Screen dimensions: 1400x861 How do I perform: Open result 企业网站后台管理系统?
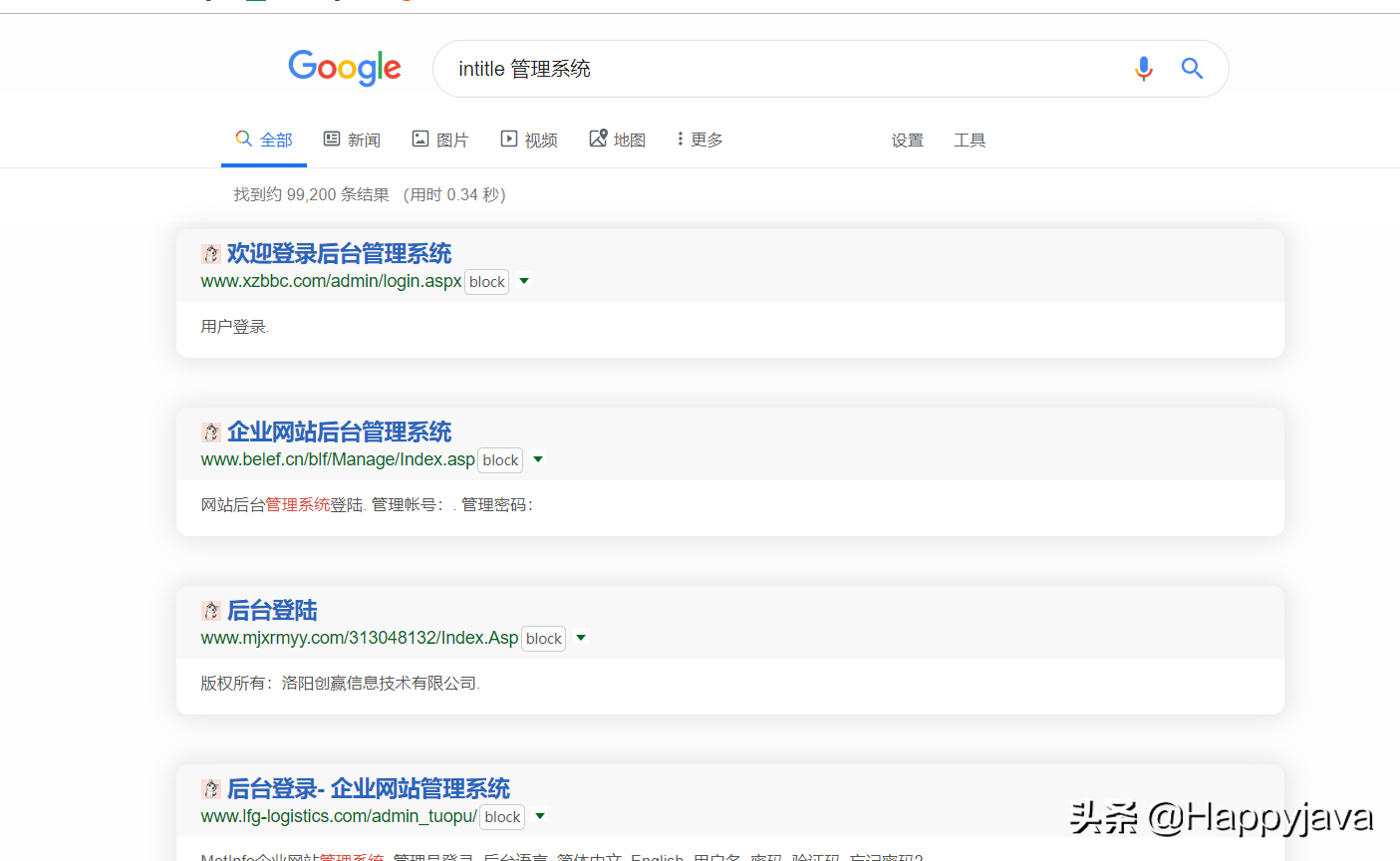[339, 431]
